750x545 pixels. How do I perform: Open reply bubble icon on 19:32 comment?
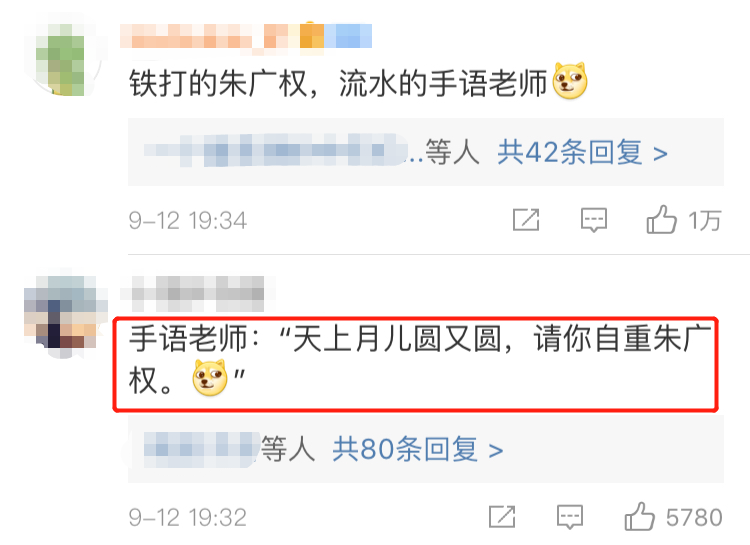570,517
